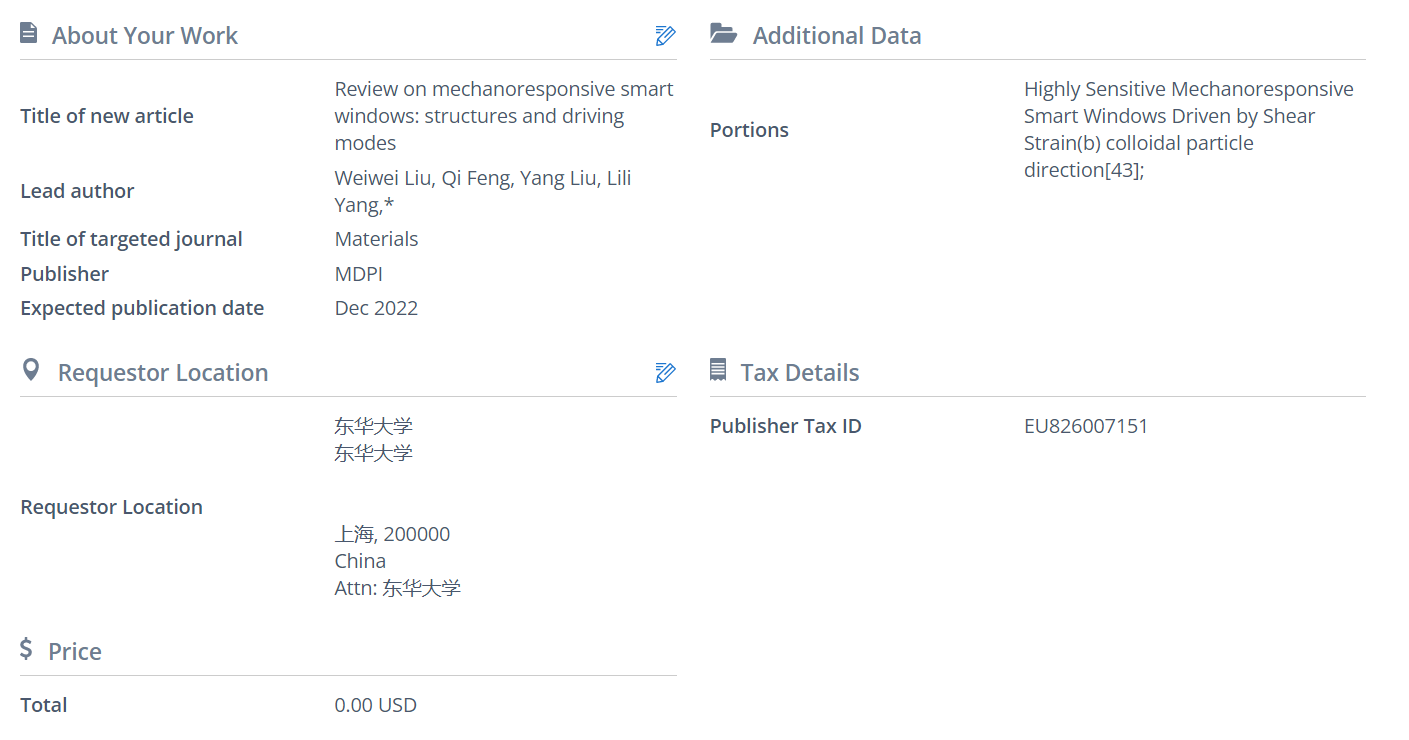Viewport: 1409px width, 740px height.
Task: Click the Portions text about Shear Strain
Action: (1188, 130)
